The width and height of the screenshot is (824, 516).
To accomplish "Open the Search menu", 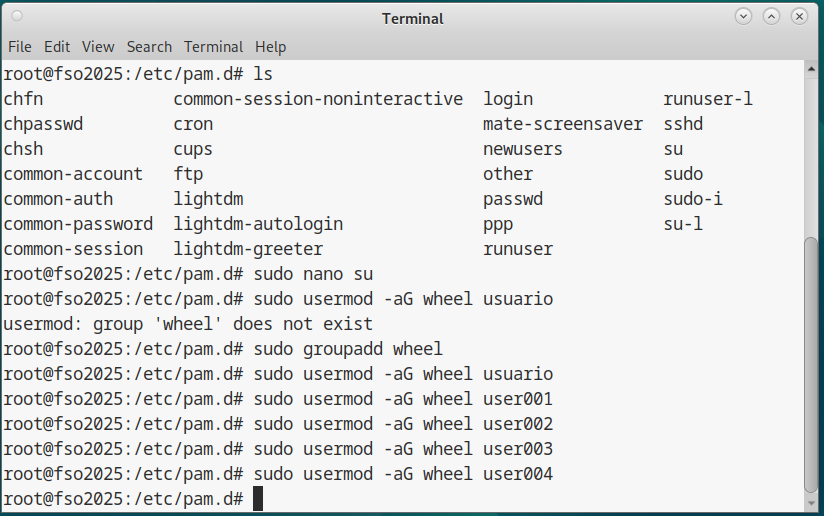I will [x=149, y=46].
